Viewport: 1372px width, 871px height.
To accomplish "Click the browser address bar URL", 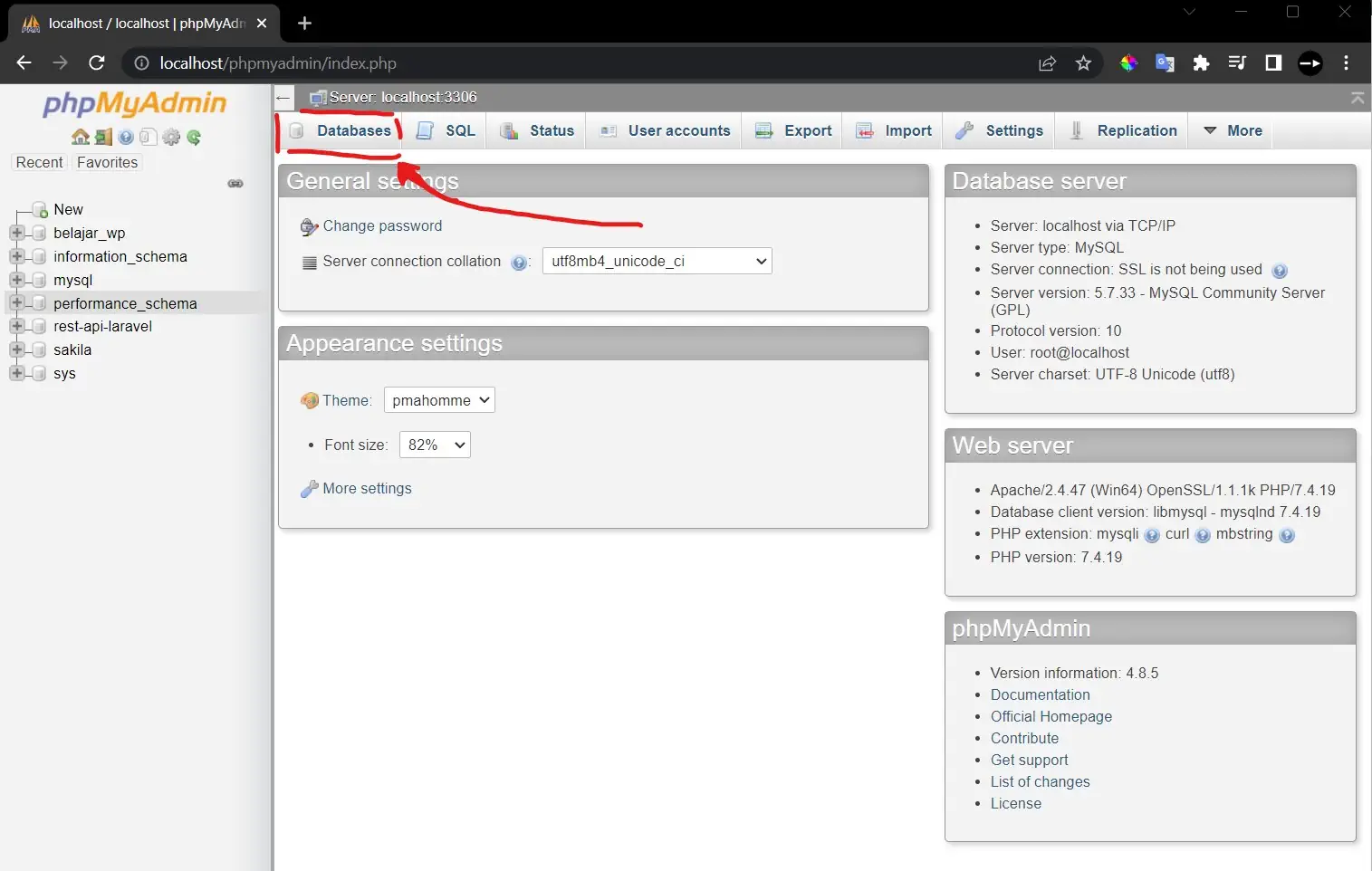I will click(x=278, y=63).
